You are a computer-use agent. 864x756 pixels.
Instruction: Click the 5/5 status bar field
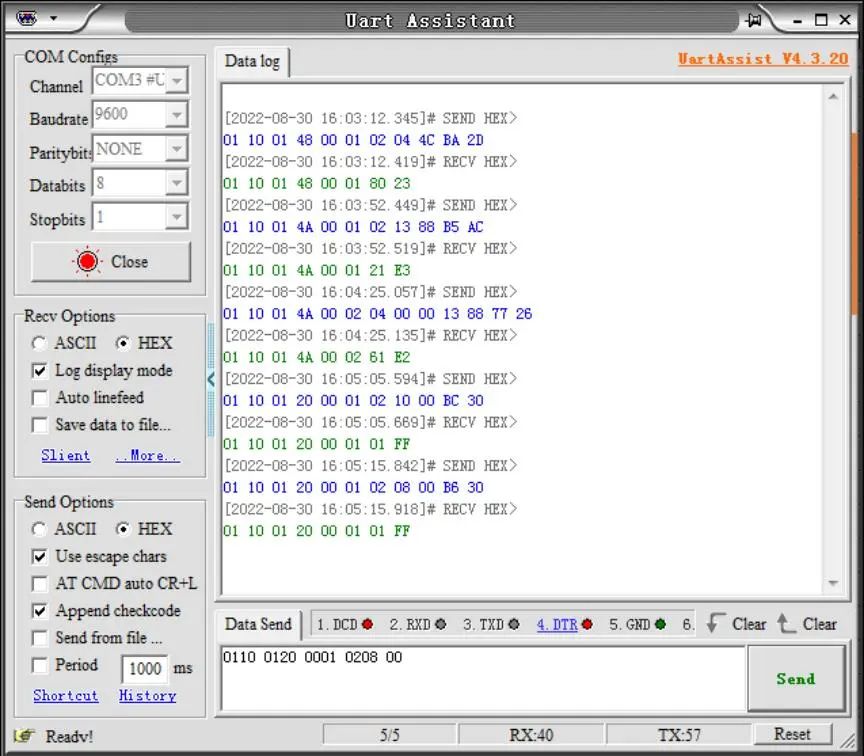tap(390, 735)
